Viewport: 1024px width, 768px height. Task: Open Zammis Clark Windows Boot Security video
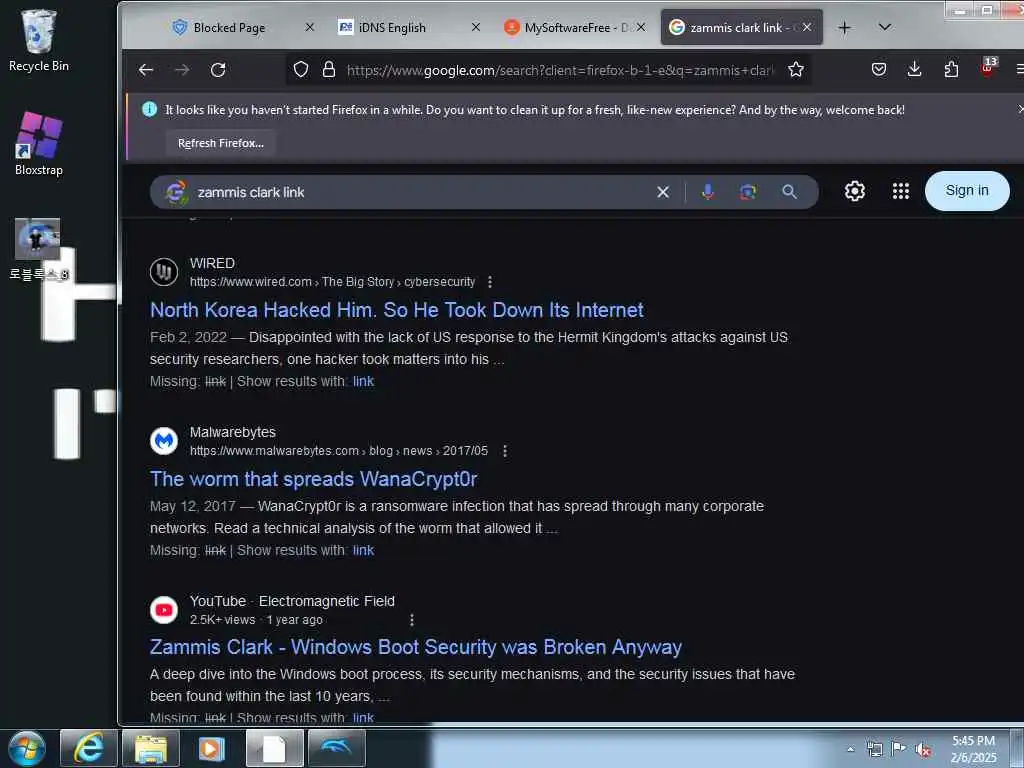click(x=416, y=647)
